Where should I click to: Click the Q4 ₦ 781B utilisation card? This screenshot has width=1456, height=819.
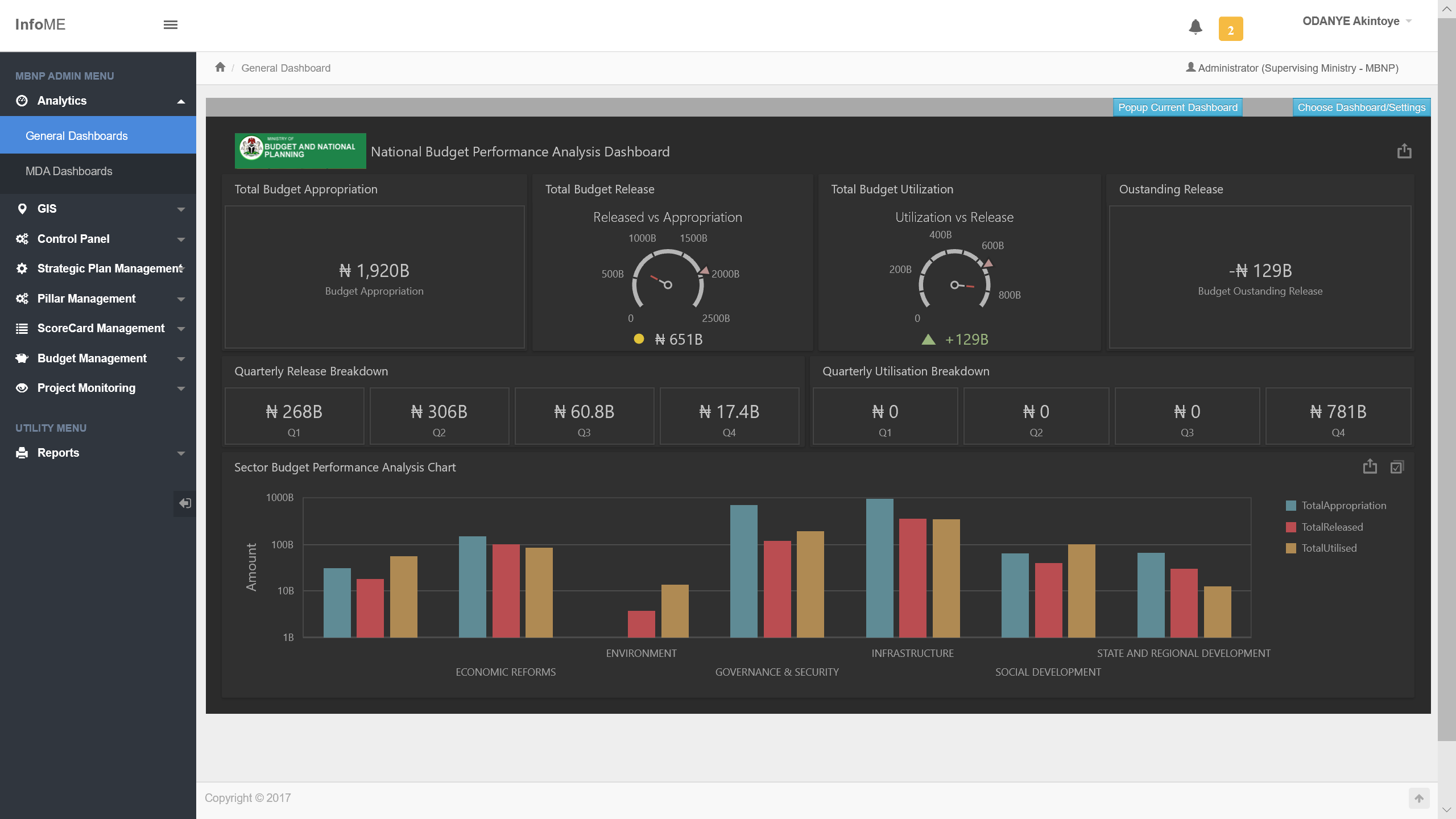click(x=1338, y=416)
